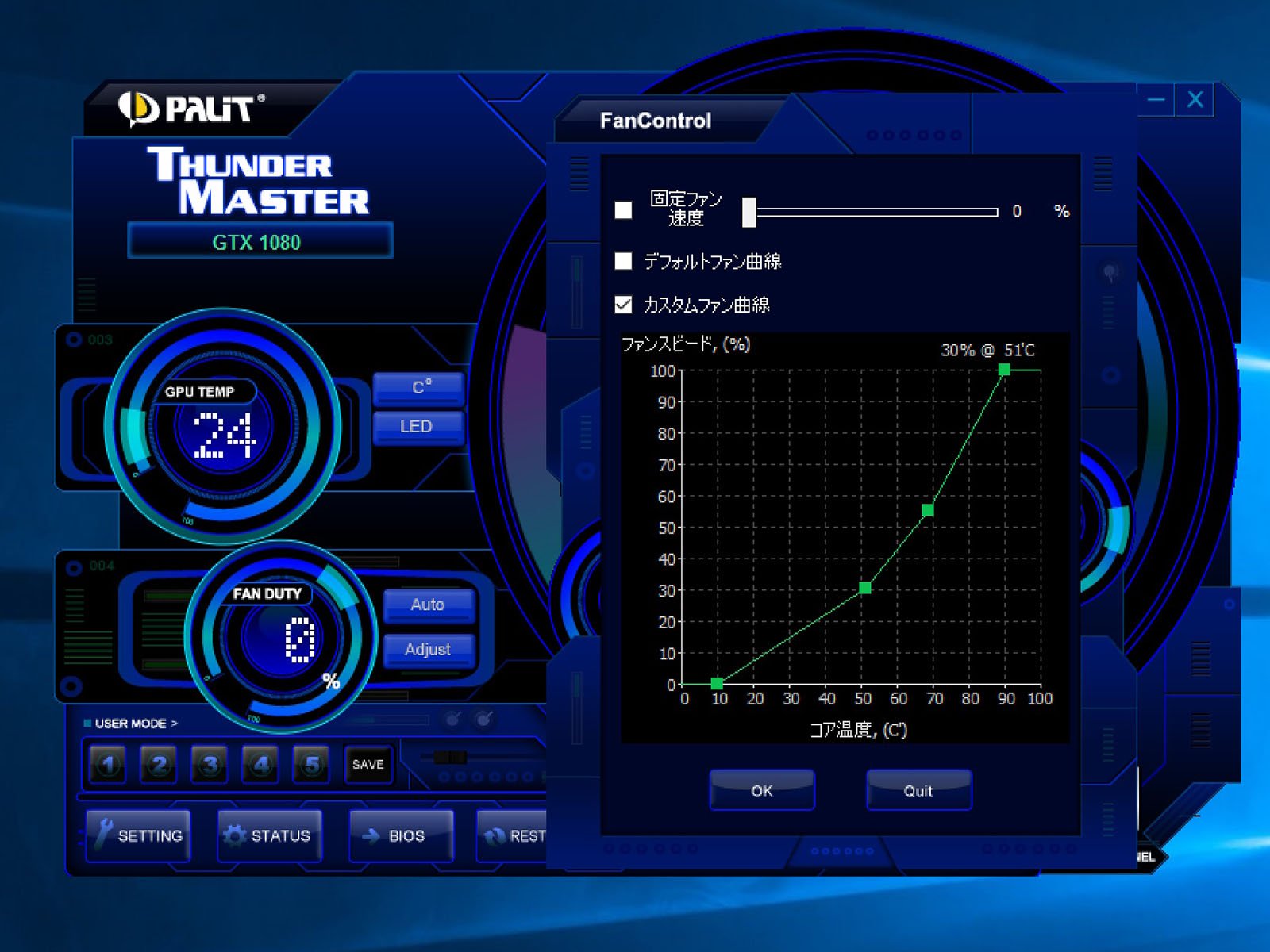The width and height of the screenshot is (1270, 952).
Task: Click the Palit logo
Action: [x=192, y=109]
